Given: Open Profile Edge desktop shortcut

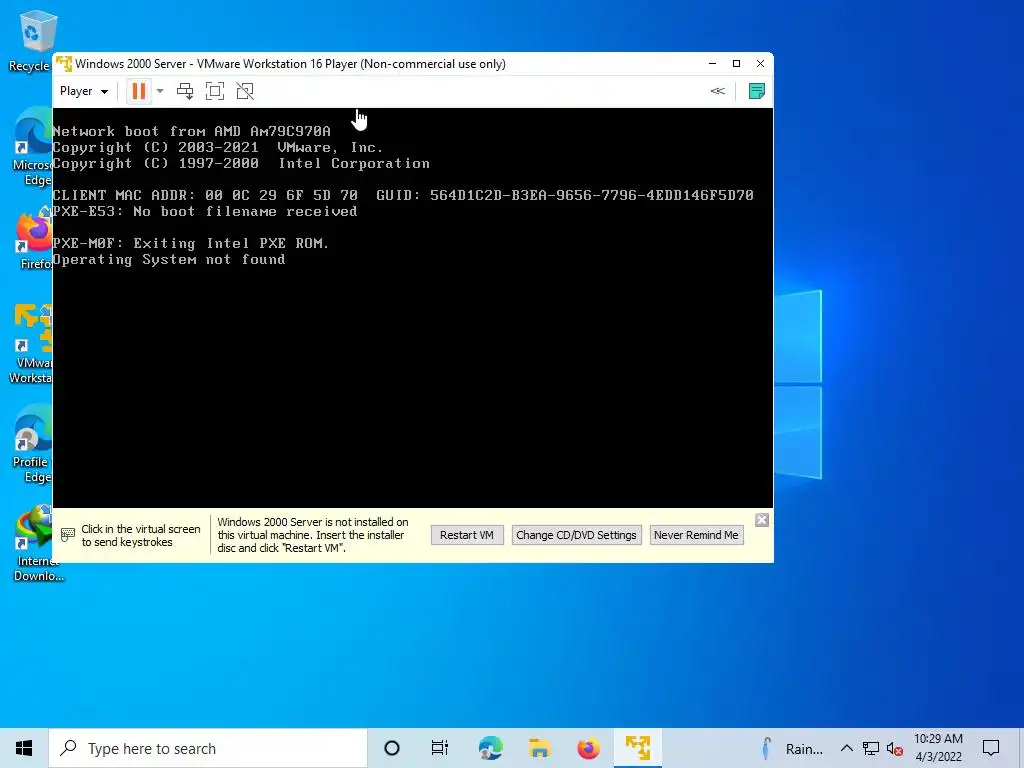Looking at the screenshot, I should [31, 445].
